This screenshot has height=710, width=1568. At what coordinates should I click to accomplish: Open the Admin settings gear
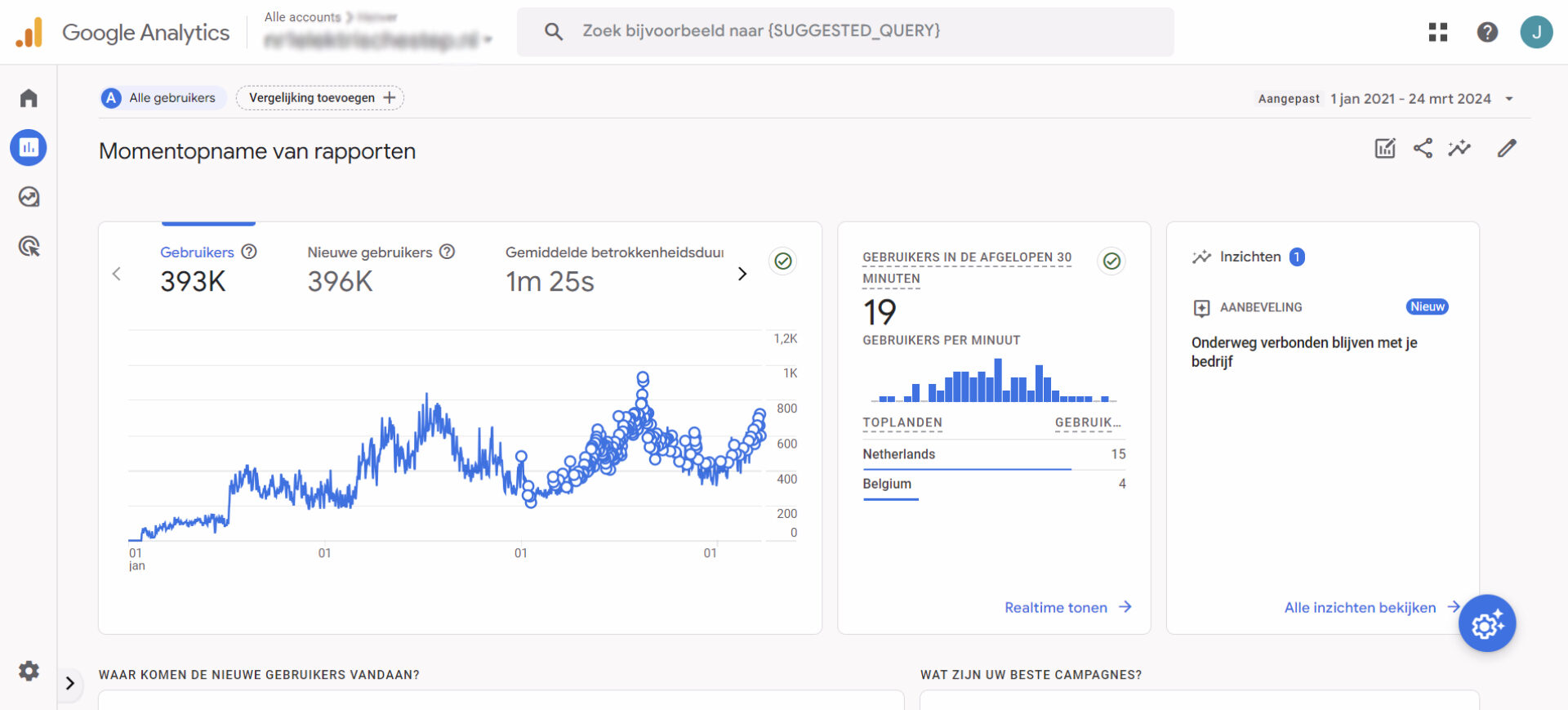[x=29, y=671]
